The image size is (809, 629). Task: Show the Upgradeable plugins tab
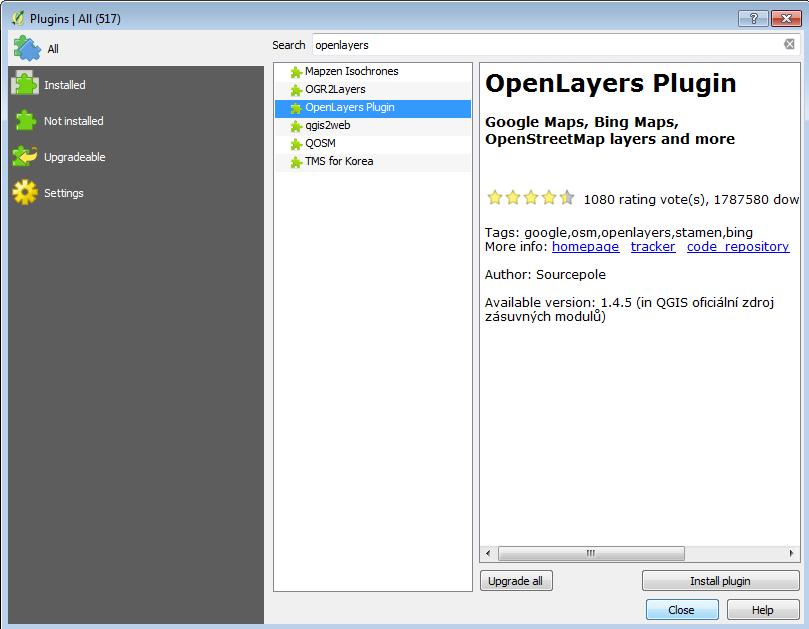click(x=136, y=157)
